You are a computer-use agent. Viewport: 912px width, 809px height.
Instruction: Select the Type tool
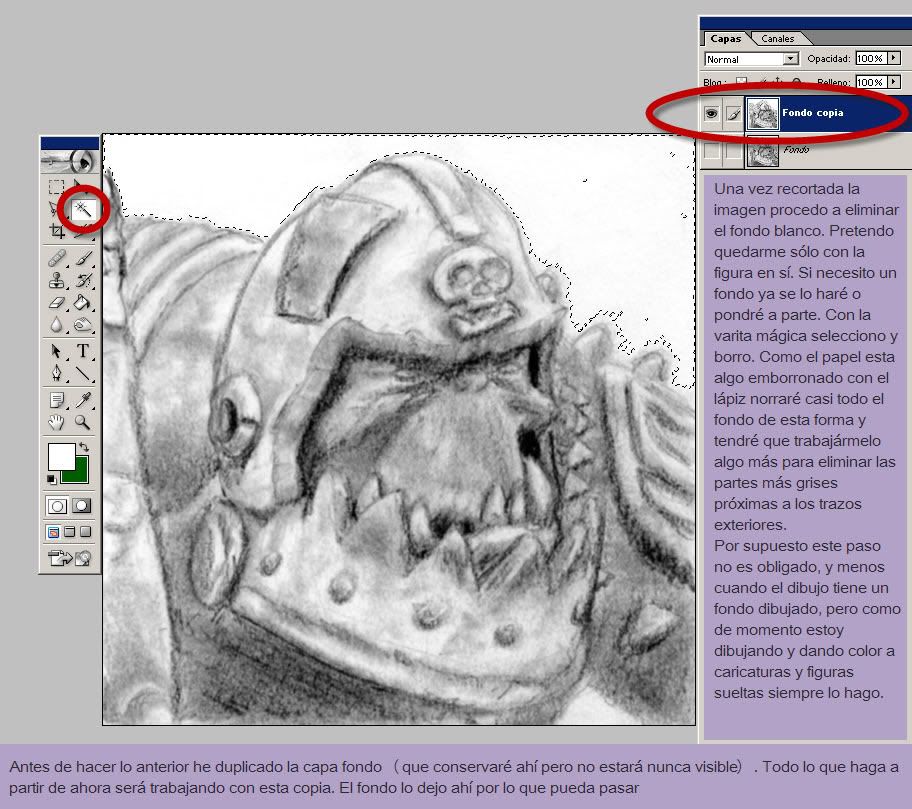point(83,351)
